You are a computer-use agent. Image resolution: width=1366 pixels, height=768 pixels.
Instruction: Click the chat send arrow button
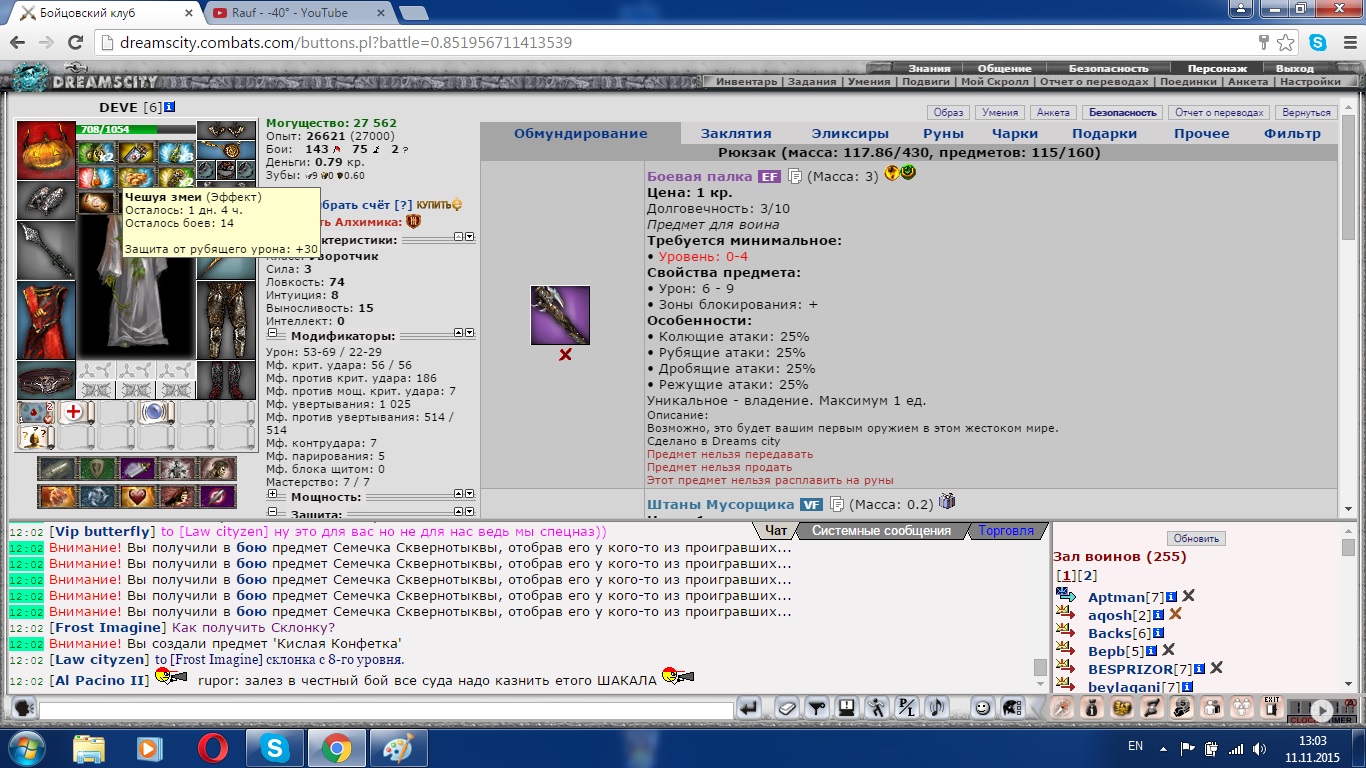click(x=748, y=708)
